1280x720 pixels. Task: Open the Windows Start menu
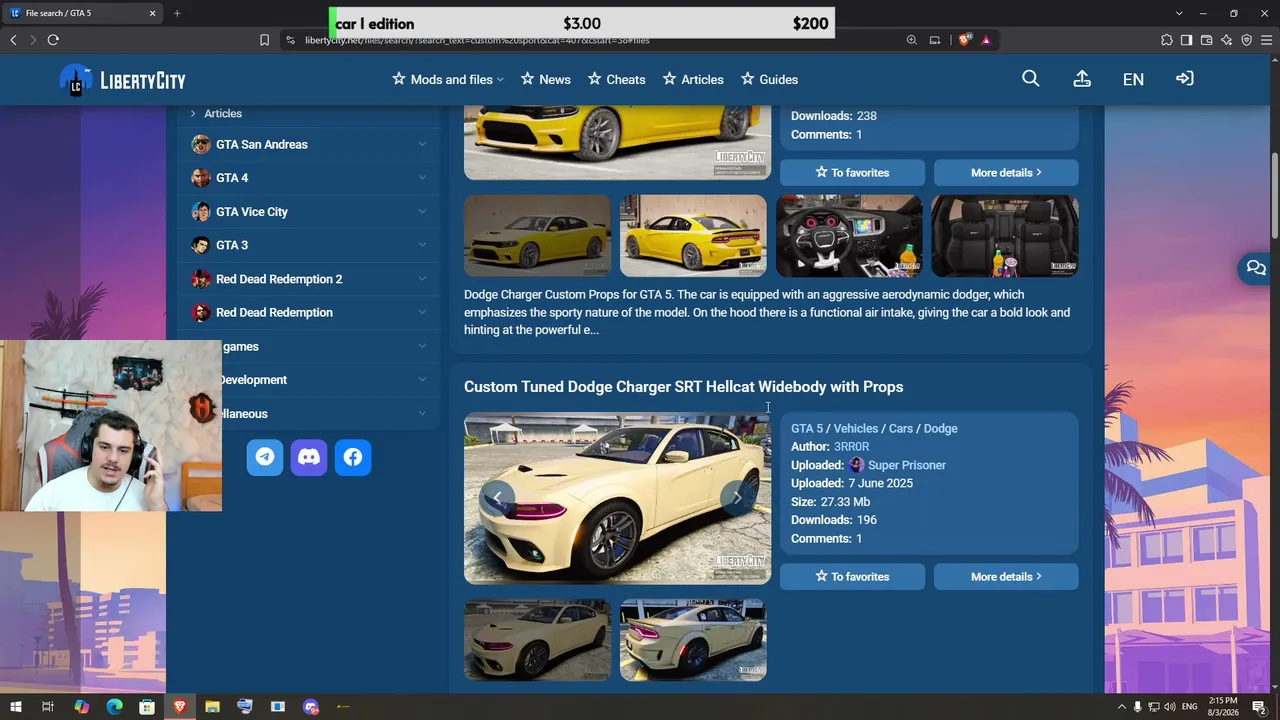[x=15, y=707]
